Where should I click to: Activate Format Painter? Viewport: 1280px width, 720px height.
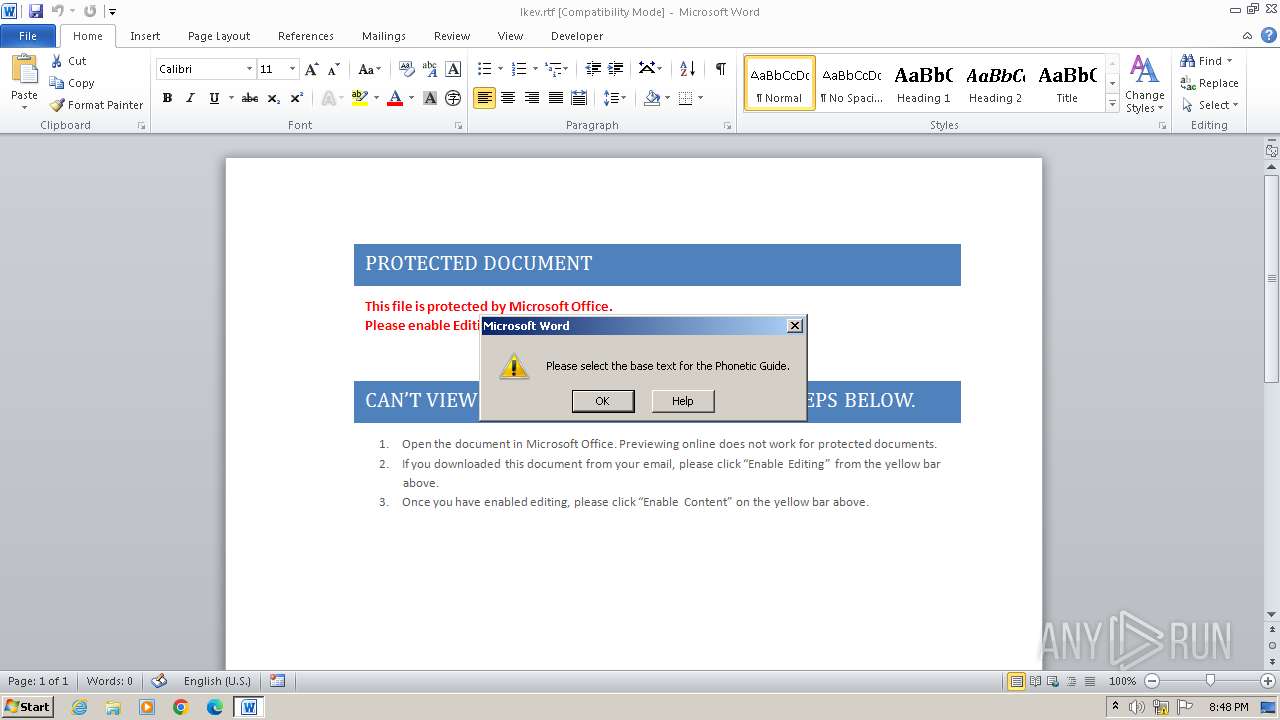point(97,105)
